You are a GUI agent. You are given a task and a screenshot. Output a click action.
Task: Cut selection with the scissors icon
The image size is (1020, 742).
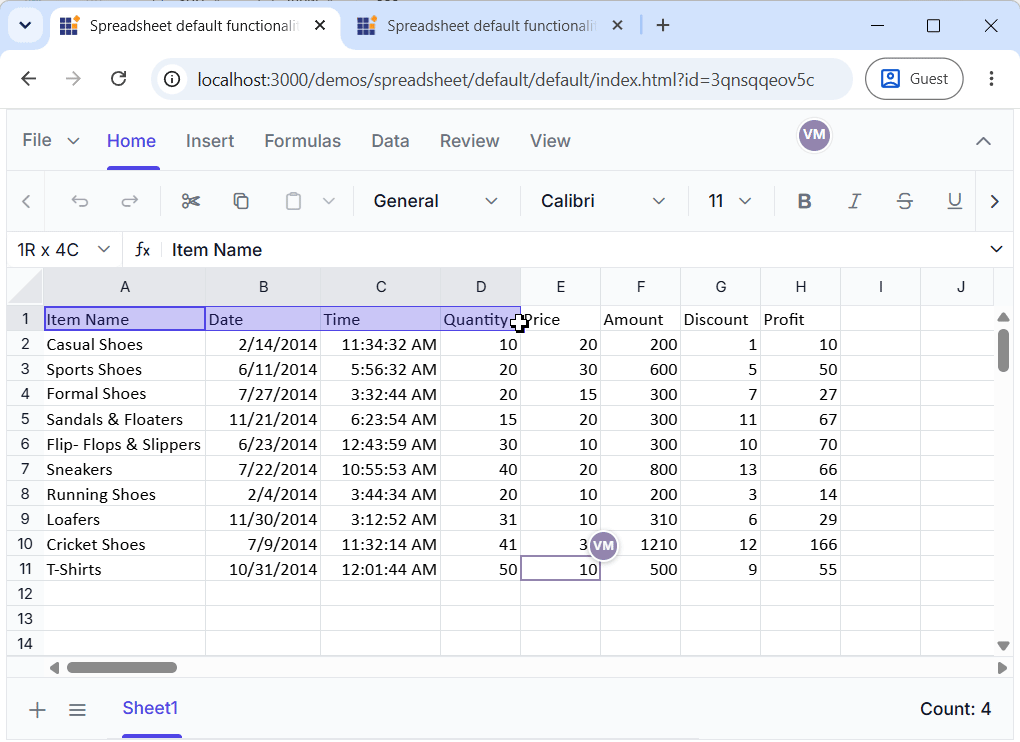(x=191, y=202)
